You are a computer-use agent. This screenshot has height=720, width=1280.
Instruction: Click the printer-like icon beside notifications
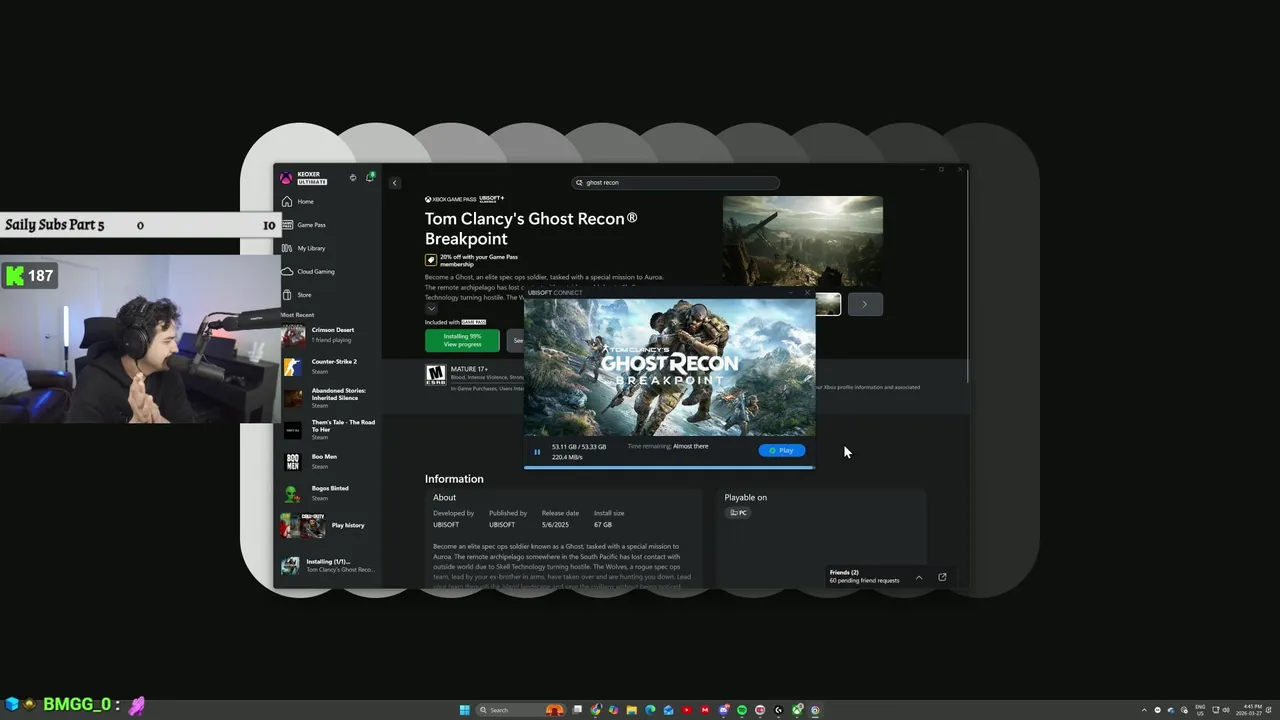(352, 178)
